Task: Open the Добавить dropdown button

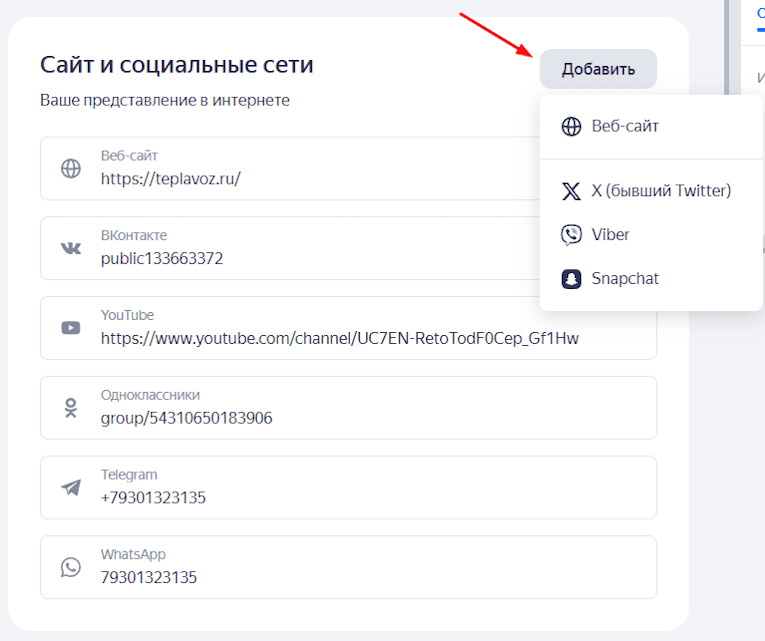Action: coord(598,69)
